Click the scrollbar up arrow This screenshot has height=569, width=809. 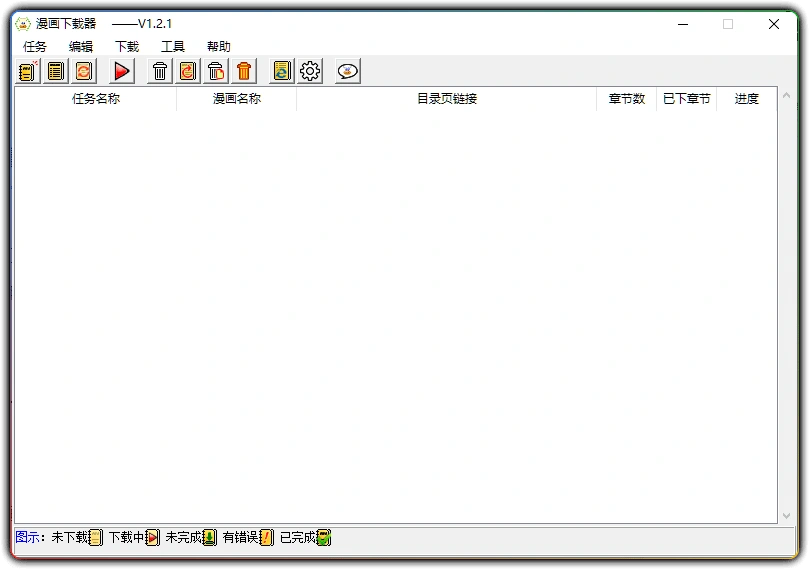[786, 95]
